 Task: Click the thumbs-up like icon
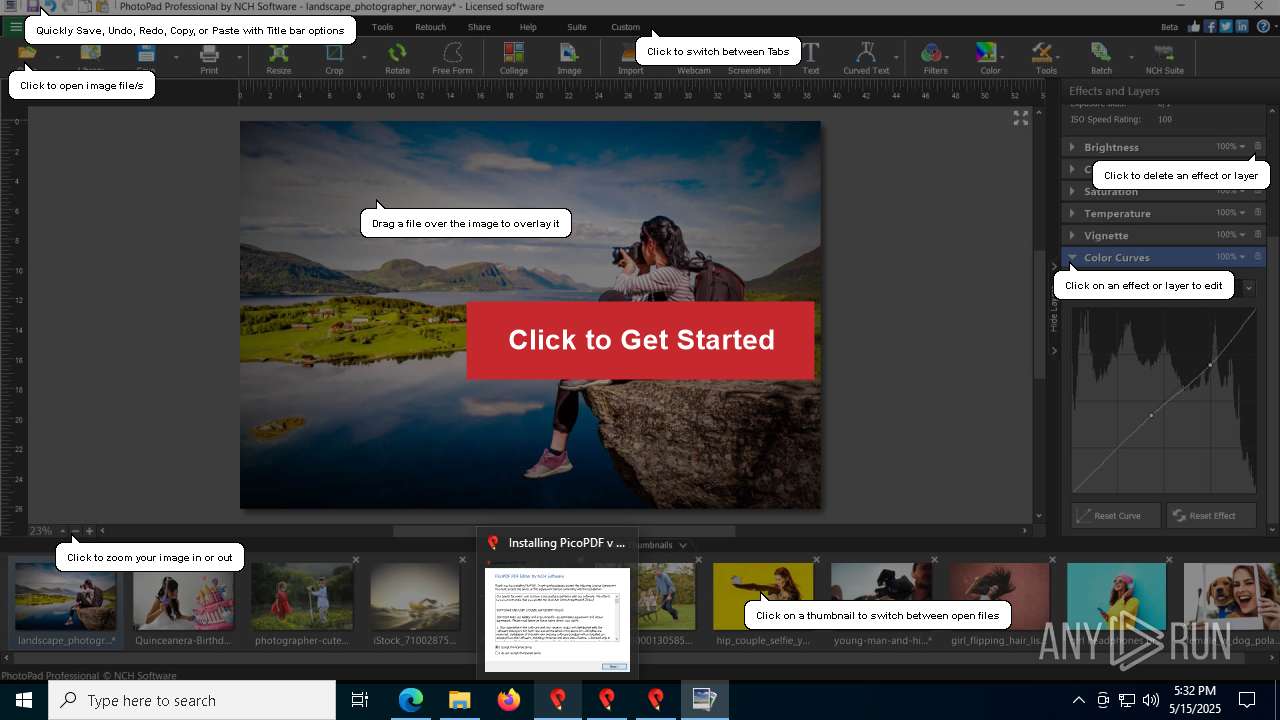[x=1193, y=27]
